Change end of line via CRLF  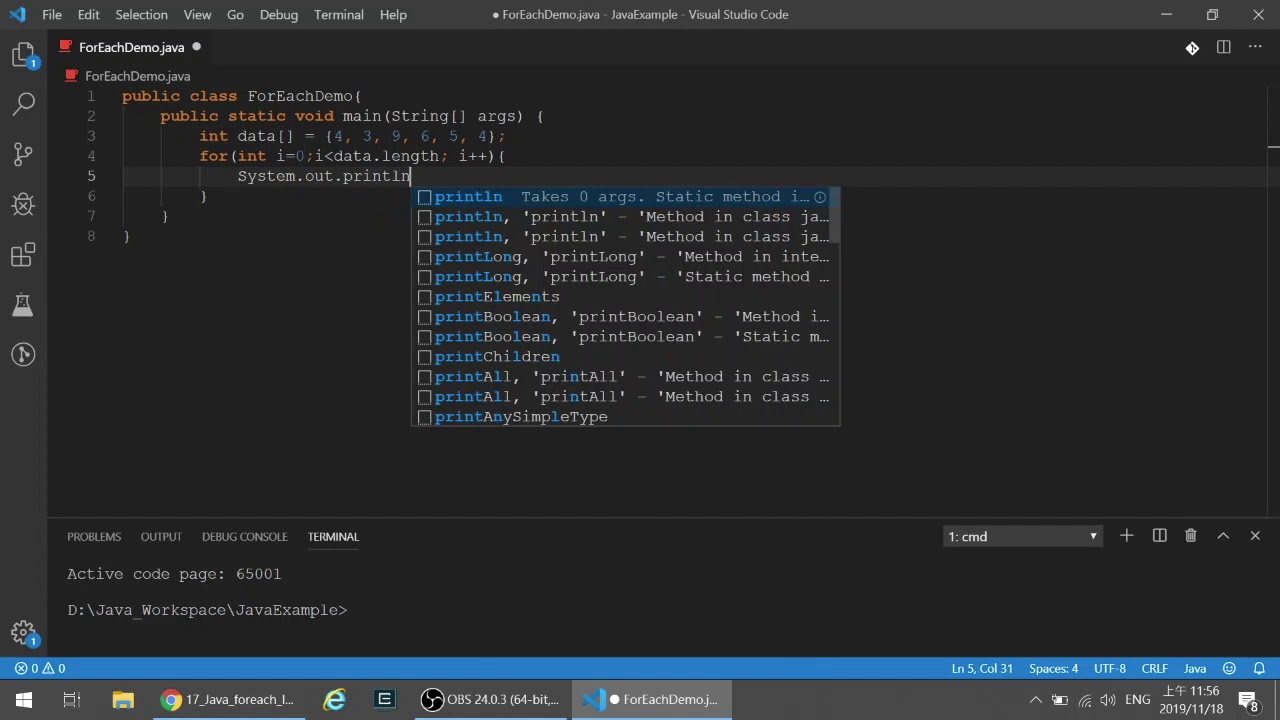(1154, 668)
